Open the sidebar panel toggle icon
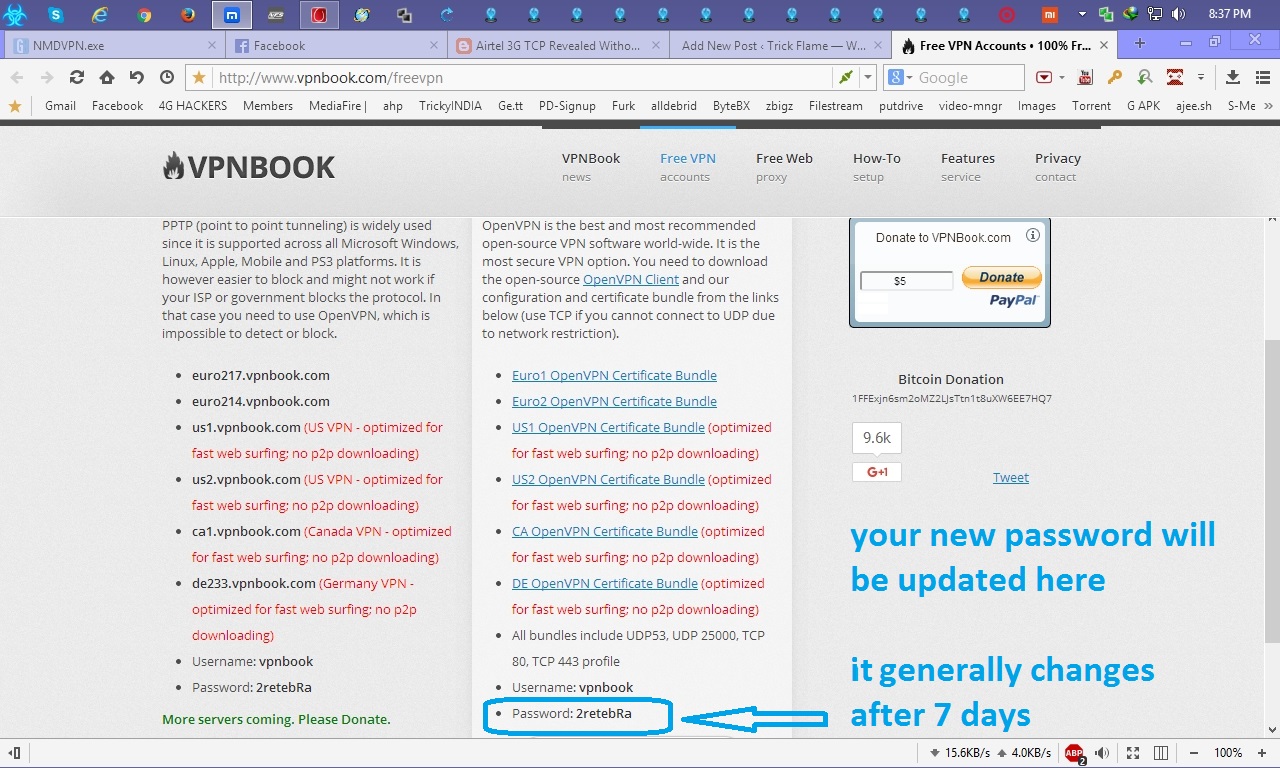The width and height of the screenshot is (1280, 768). click(x=14, y=753)
